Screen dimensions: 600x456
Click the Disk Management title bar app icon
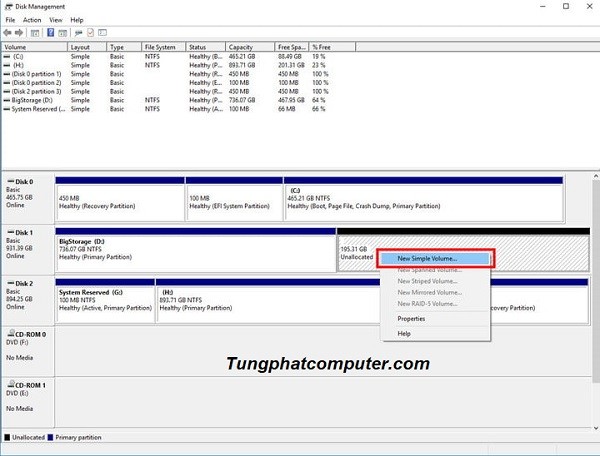tap(8, 7)
